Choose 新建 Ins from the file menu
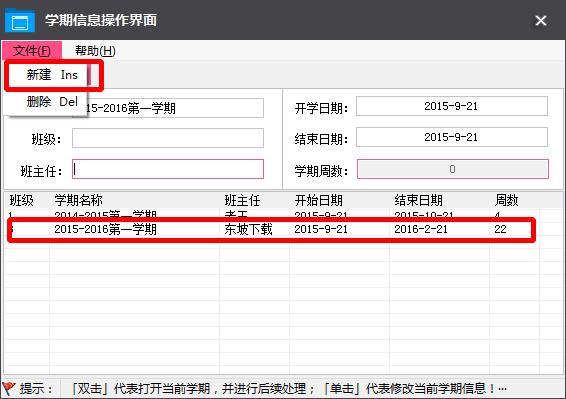 (x=52, y=75)
